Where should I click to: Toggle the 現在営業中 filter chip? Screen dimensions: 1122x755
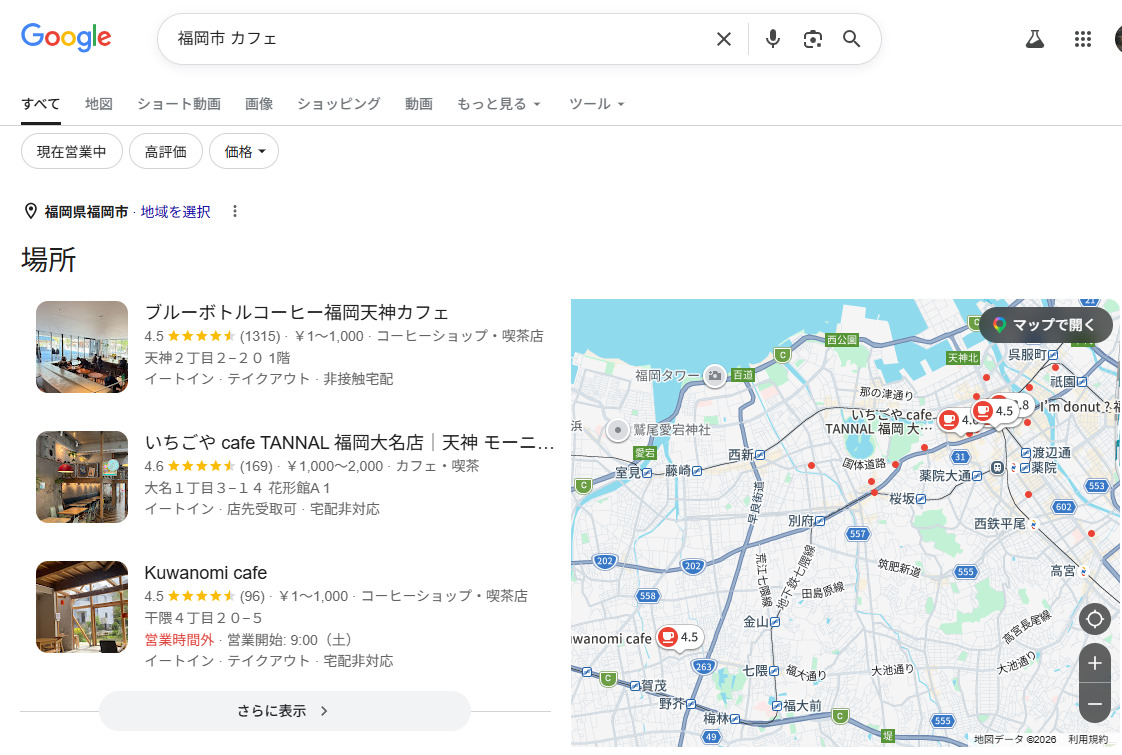[72, 152]
